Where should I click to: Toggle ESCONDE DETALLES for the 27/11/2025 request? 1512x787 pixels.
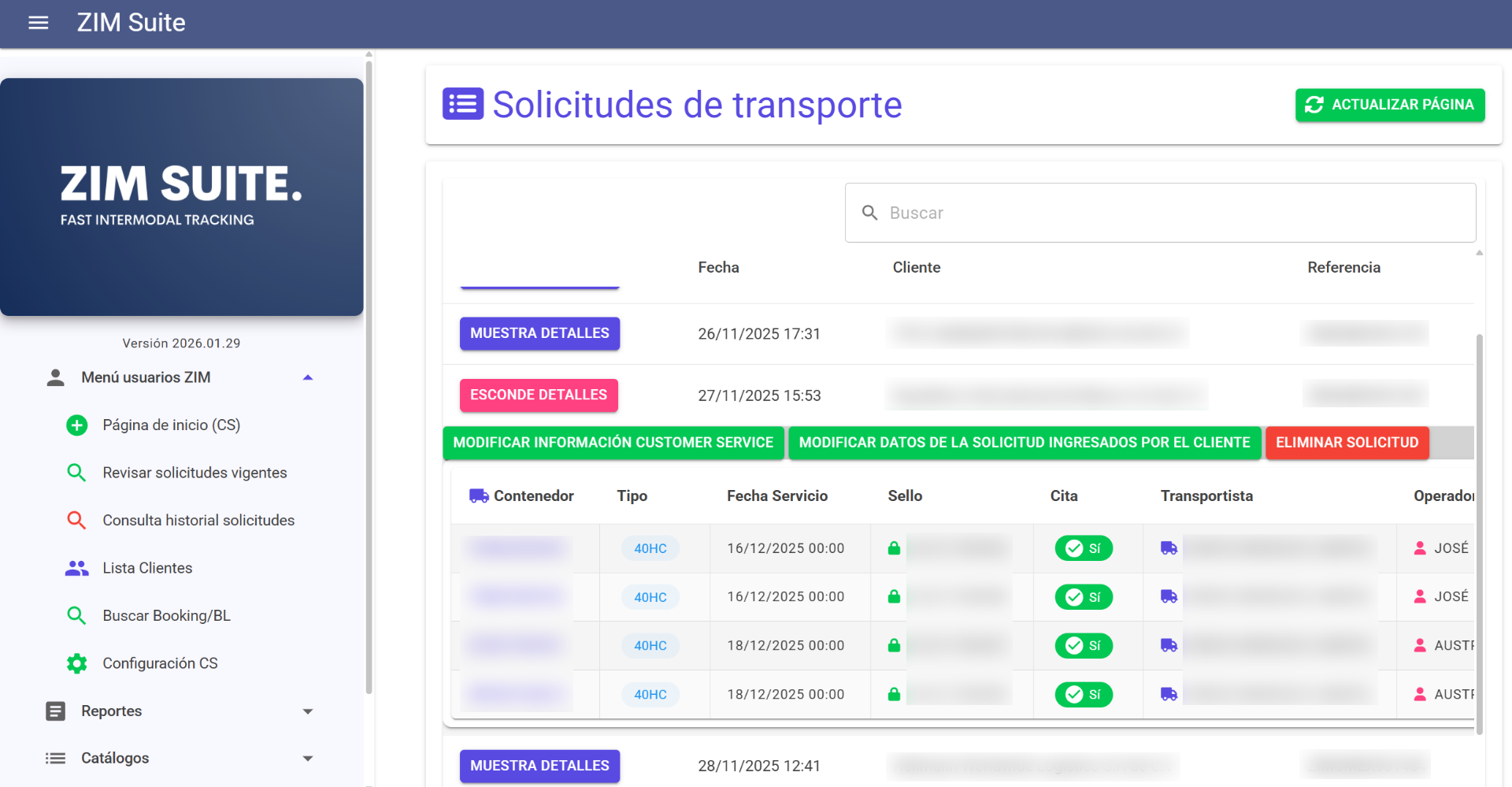click(539, 395)
